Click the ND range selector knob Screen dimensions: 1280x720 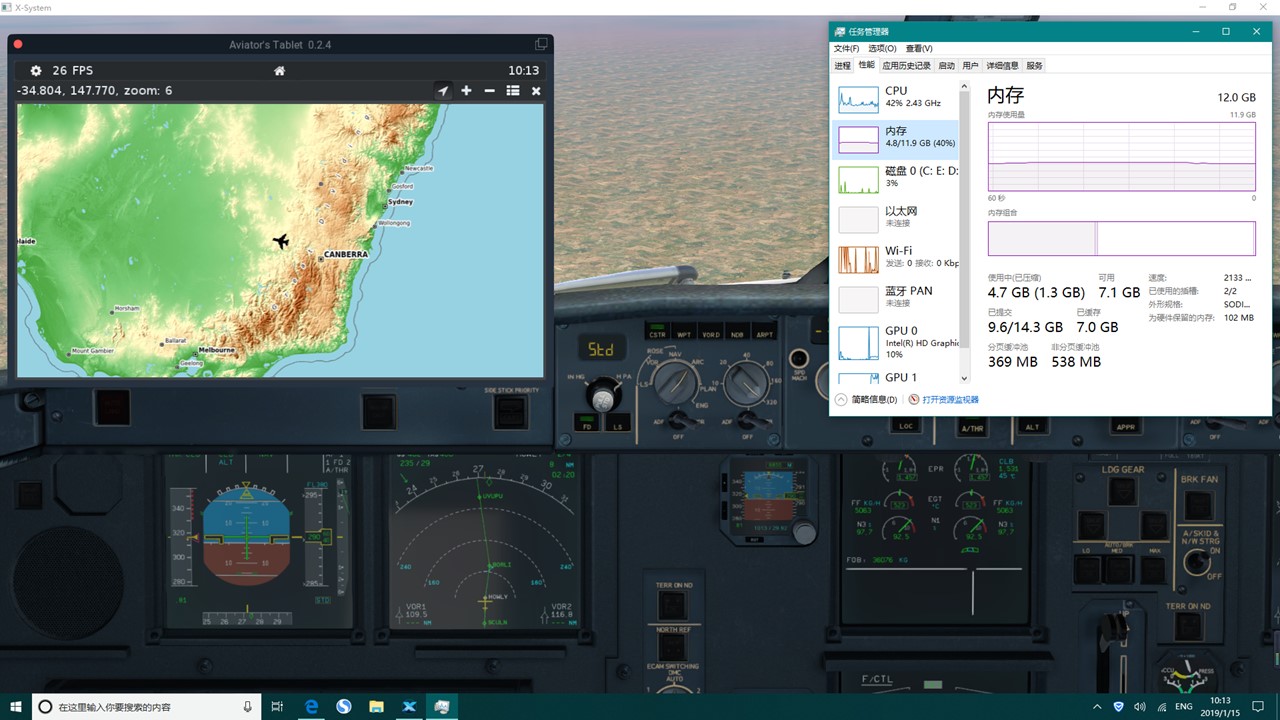pyautogui.click(x=745, y=384)
